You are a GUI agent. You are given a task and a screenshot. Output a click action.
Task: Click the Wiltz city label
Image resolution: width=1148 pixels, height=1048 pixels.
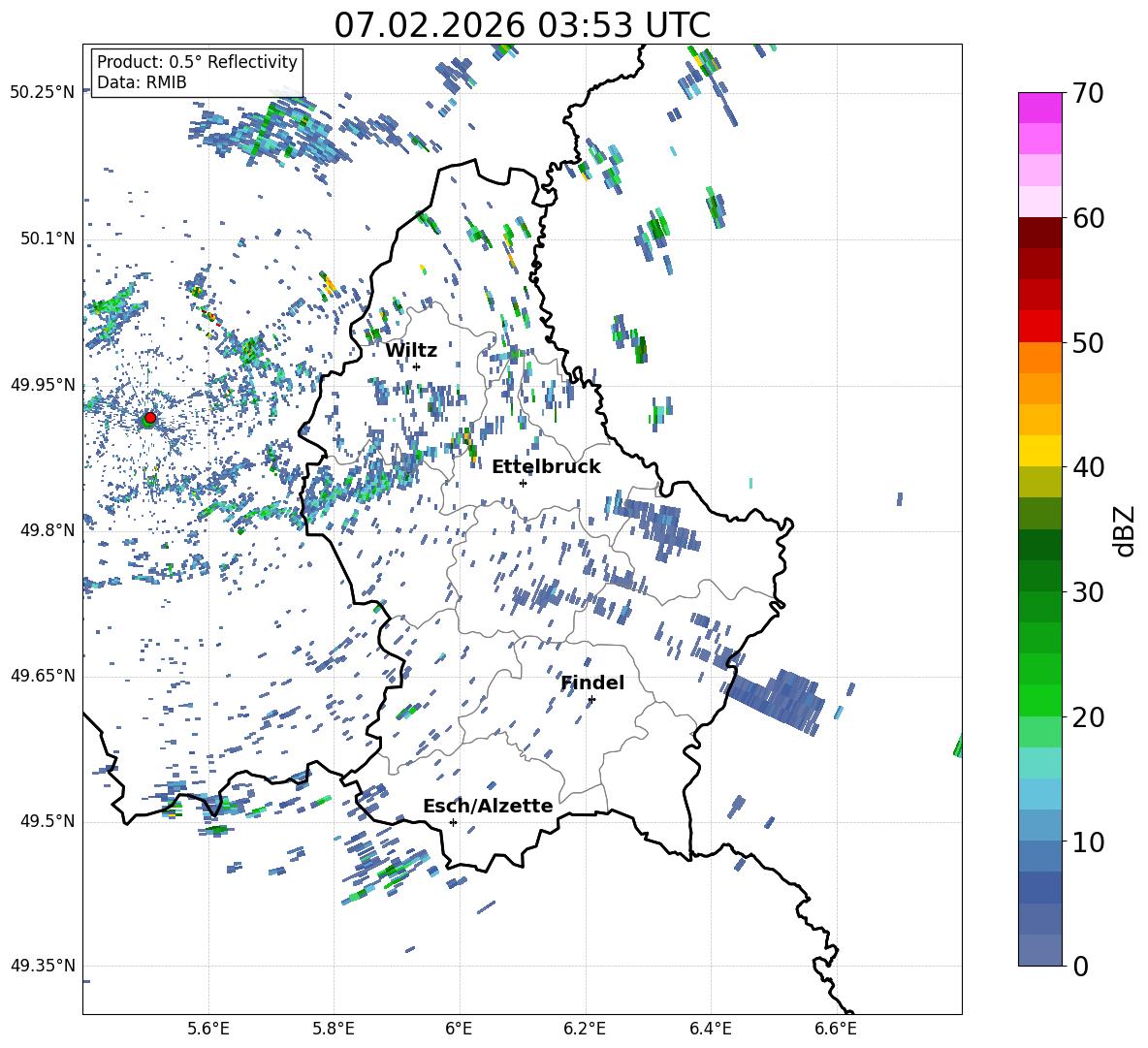(411, 351)
